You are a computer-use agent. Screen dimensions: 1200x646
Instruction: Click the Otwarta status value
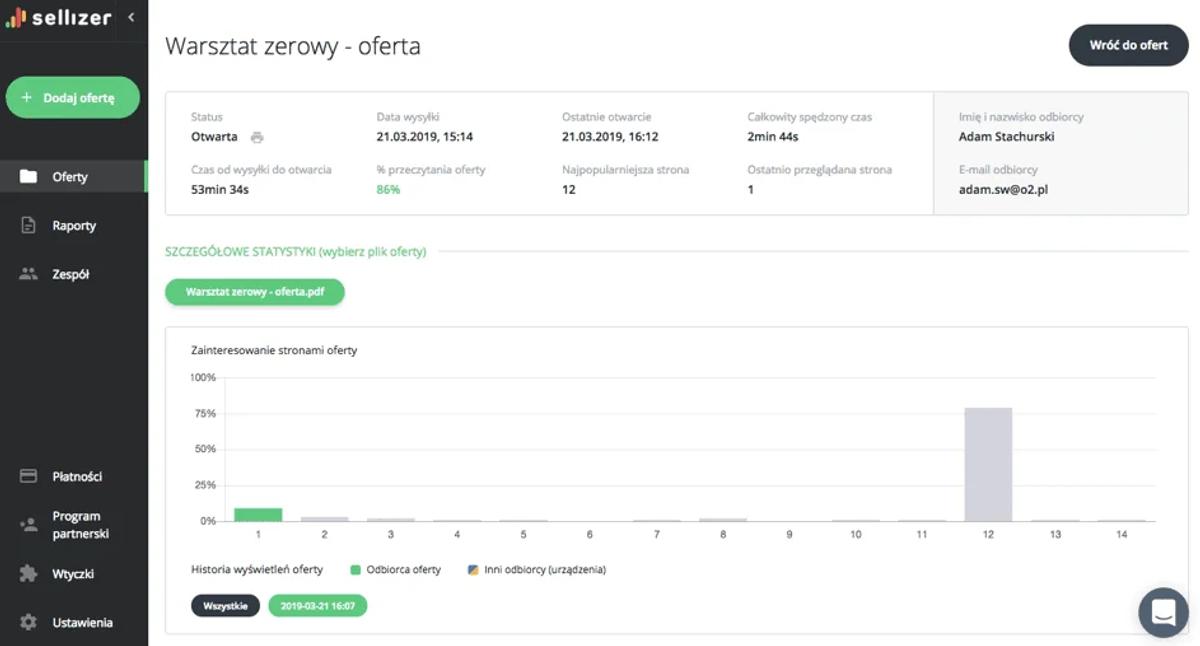pyautogui.click(x=214, y=137)
